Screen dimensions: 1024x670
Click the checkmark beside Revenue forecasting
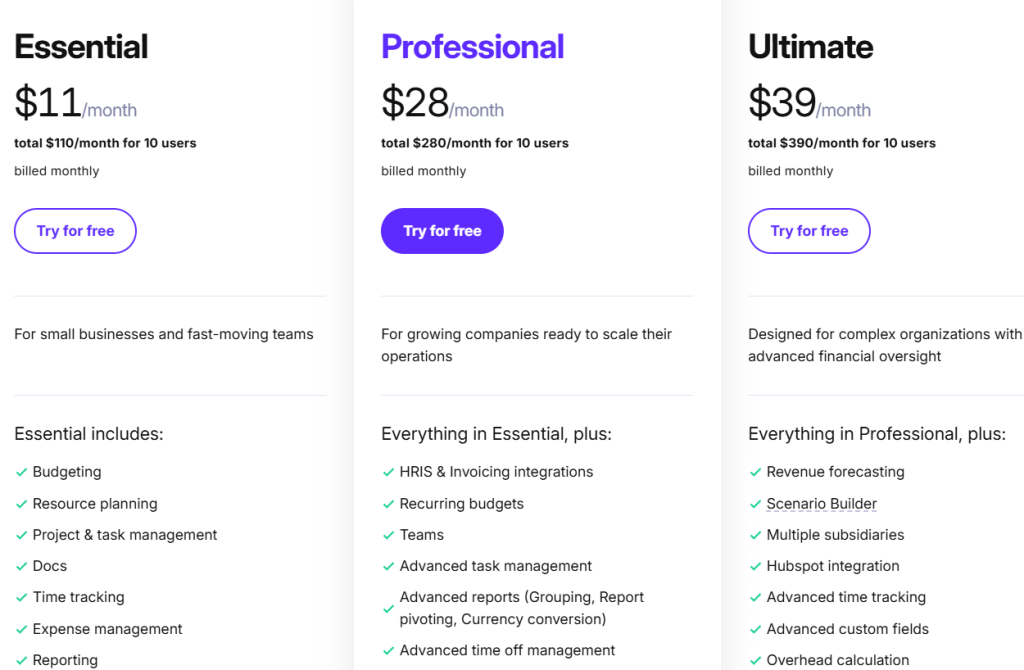click(x=755, y=472)
